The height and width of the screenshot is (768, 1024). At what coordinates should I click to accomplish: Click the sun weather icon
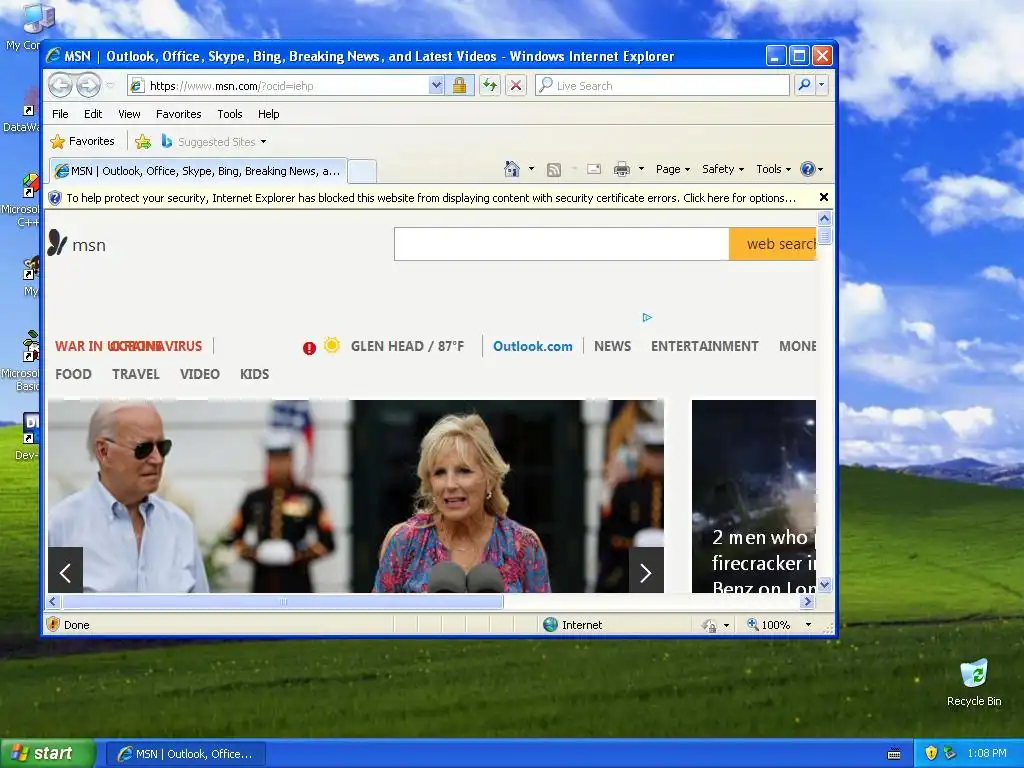pos(332,345)
